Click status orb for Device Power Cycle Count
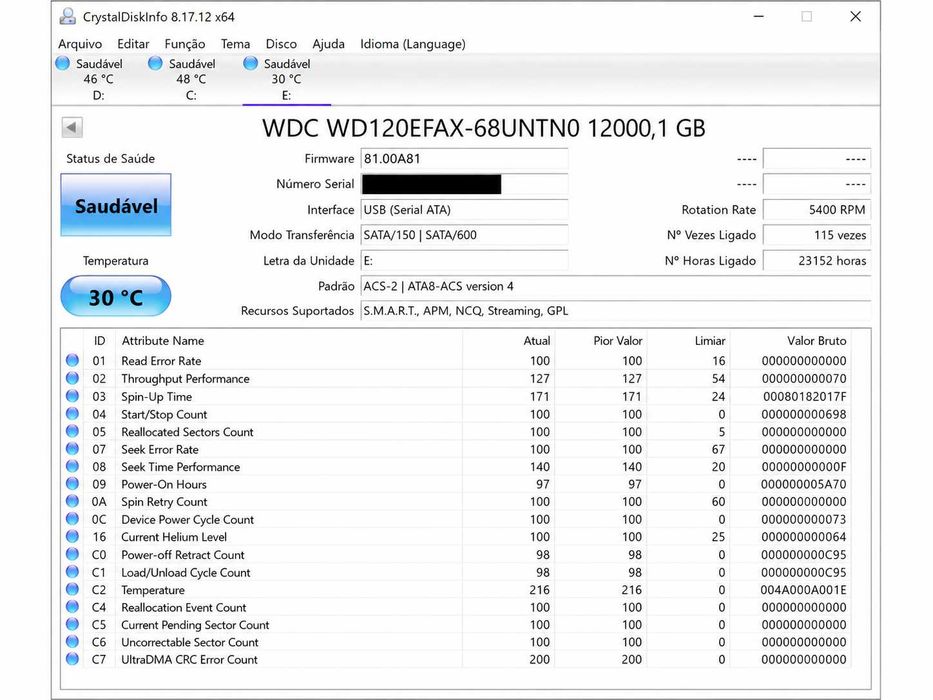This screenshot has width=933, height=700. [x=73, y=519]
